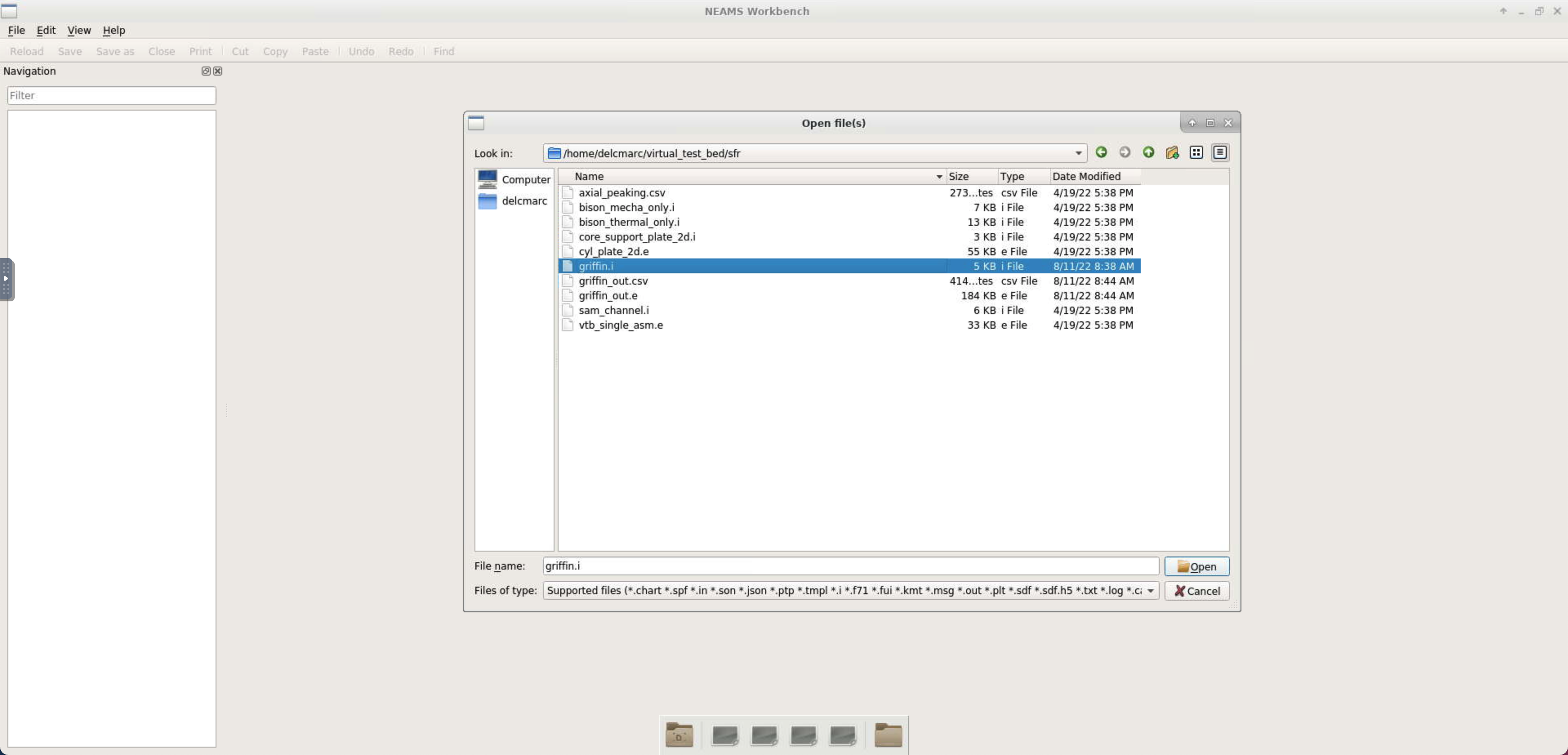Navigate to the parent directory

click(x=1149, y=152)
